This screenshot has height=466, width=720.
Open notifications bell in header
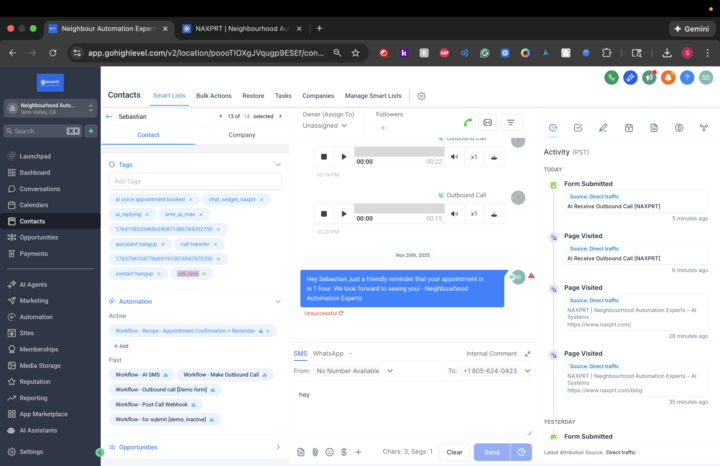click(668, 78)
